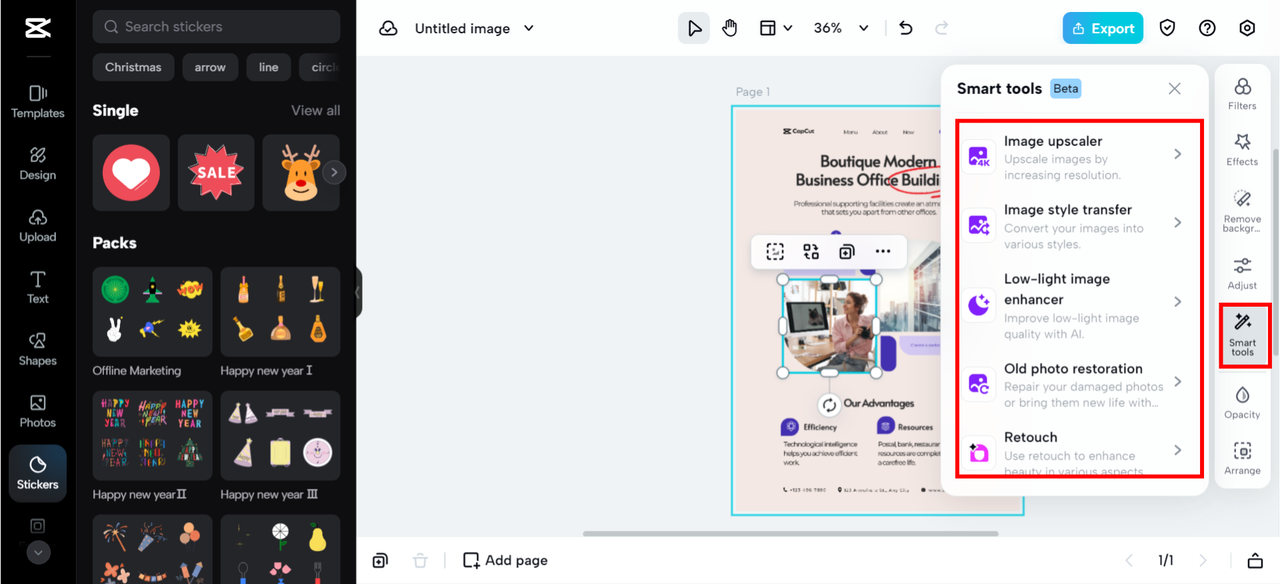The width and height of the screenshot is (1280, 584).
Task: Open the Shapes sidebar panel
Action: 38,349
